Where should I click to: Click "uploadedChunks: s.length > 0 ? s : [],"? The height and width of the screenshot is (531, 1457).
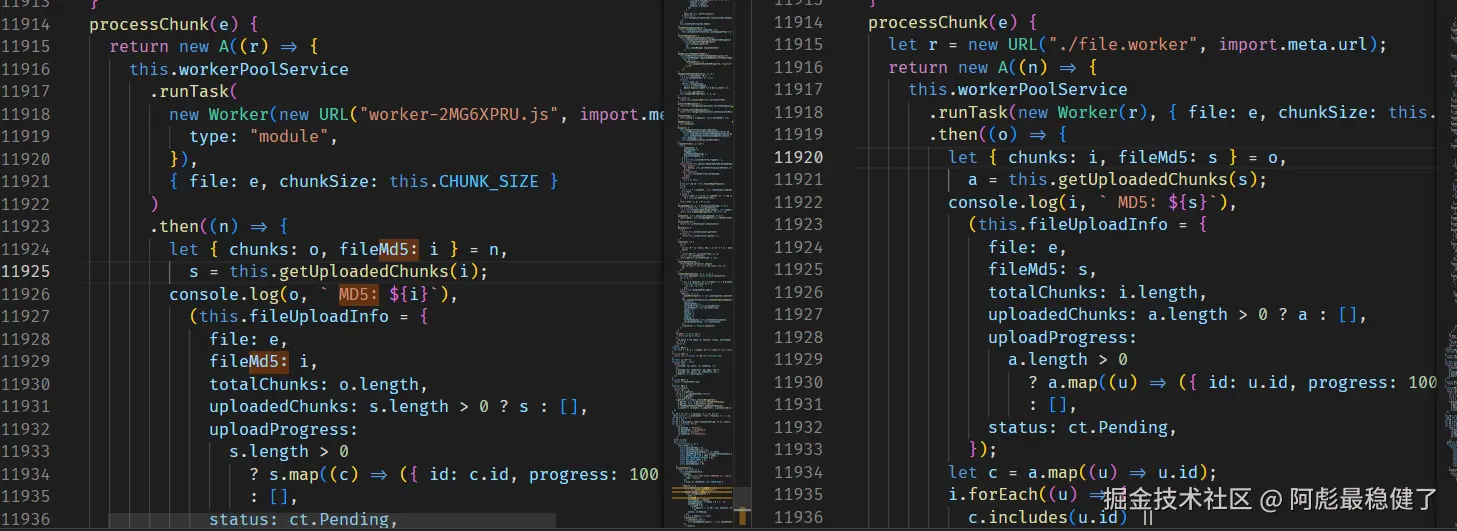(397, 406)
